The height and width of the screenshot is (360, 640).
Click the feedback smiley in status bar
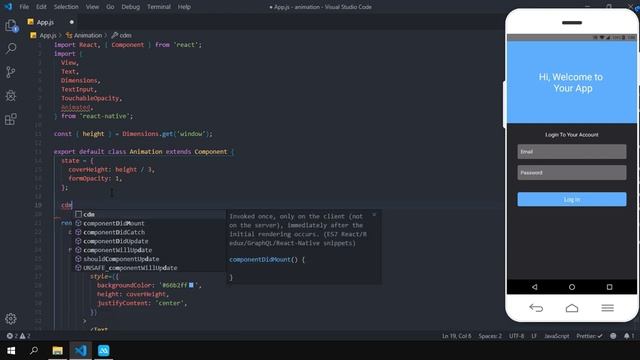[613, 336]
